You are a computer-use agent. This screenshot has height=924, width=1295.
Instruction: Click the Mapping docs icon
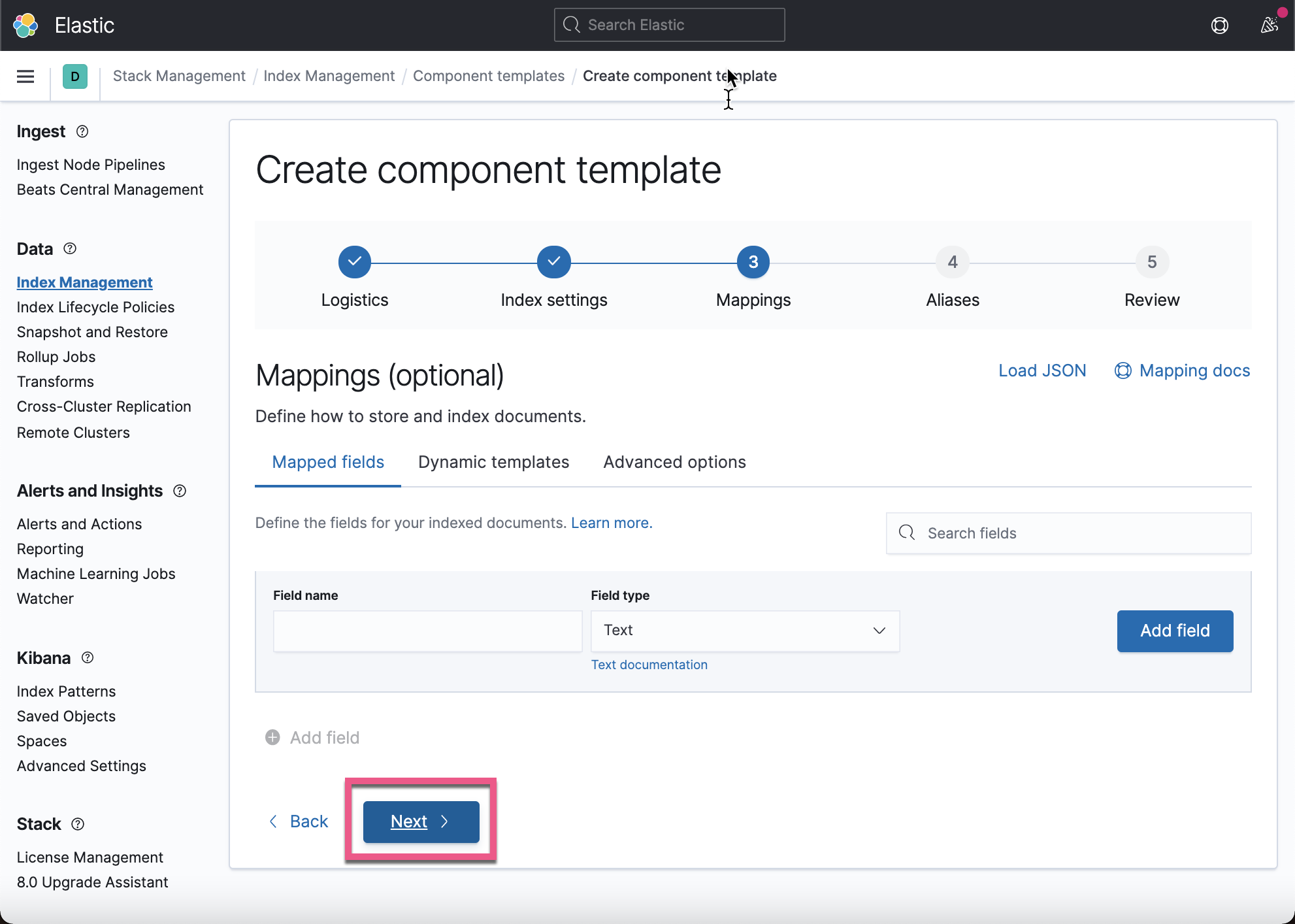1123,371
